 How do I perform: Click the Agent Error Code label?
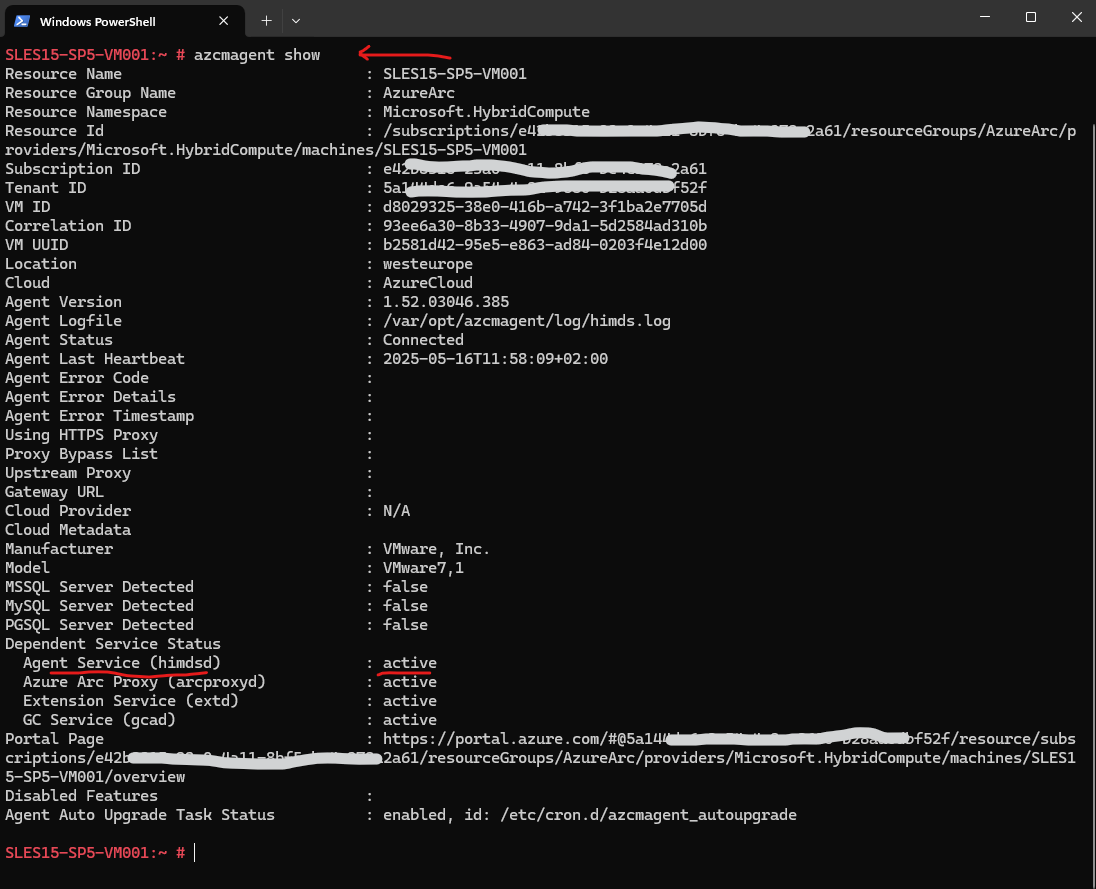77,378
